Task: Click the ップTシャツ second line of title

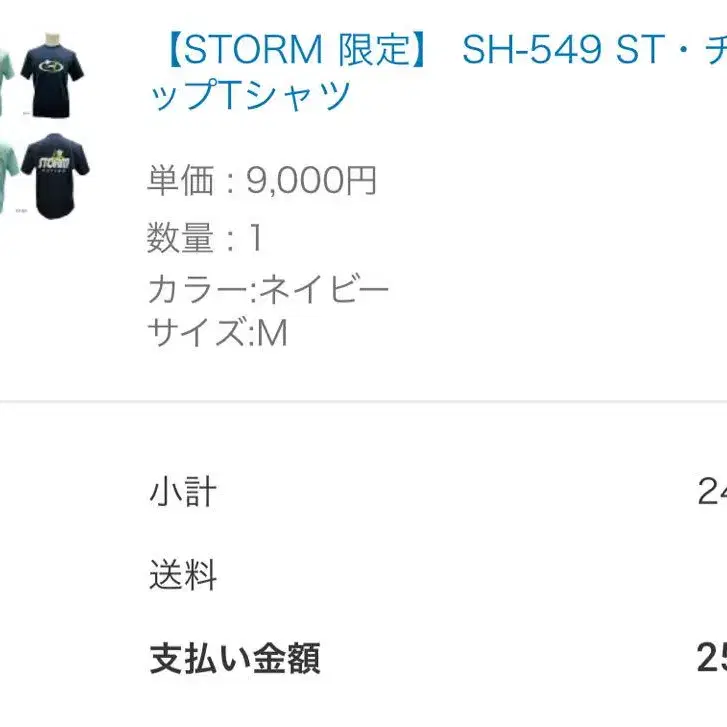Action: (250, 96)
